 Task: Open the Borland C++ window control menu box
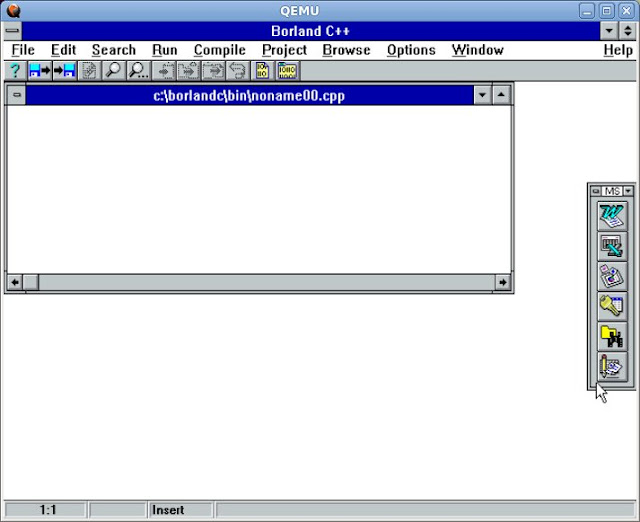[x=12, y=31]
